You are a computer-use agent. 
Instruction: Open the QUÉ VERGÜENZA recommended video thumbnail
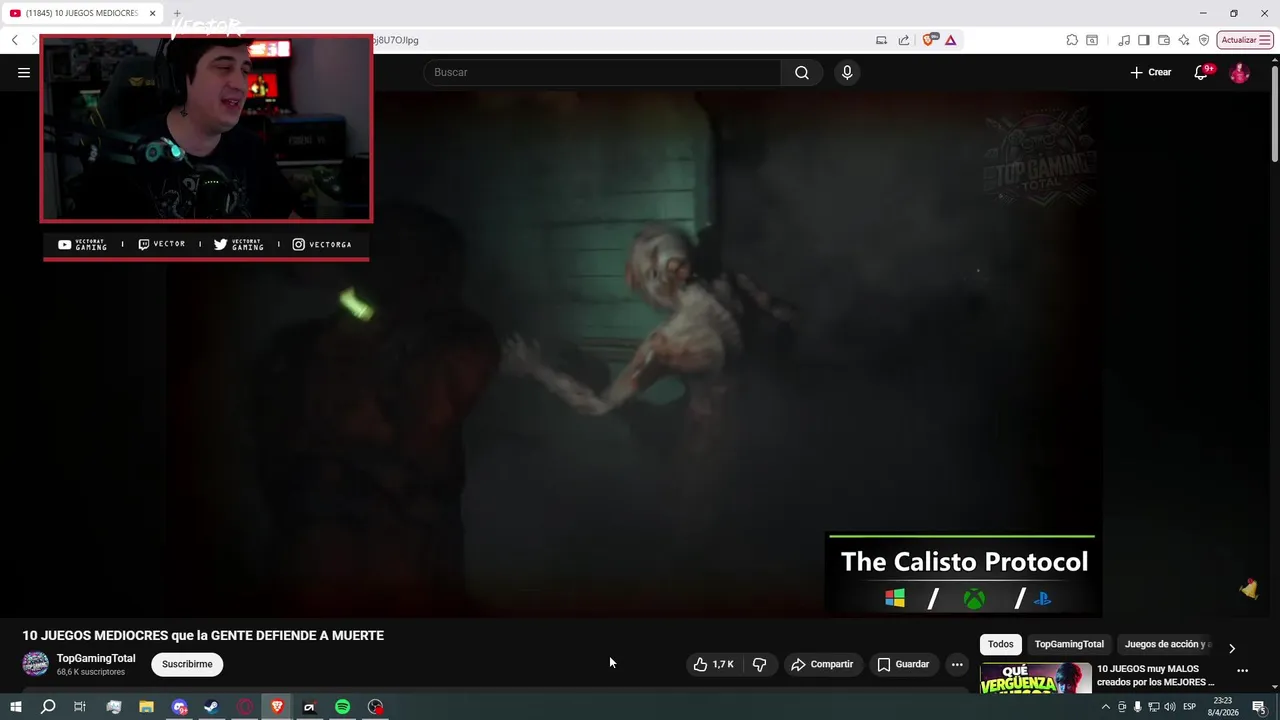(1036, 678)
